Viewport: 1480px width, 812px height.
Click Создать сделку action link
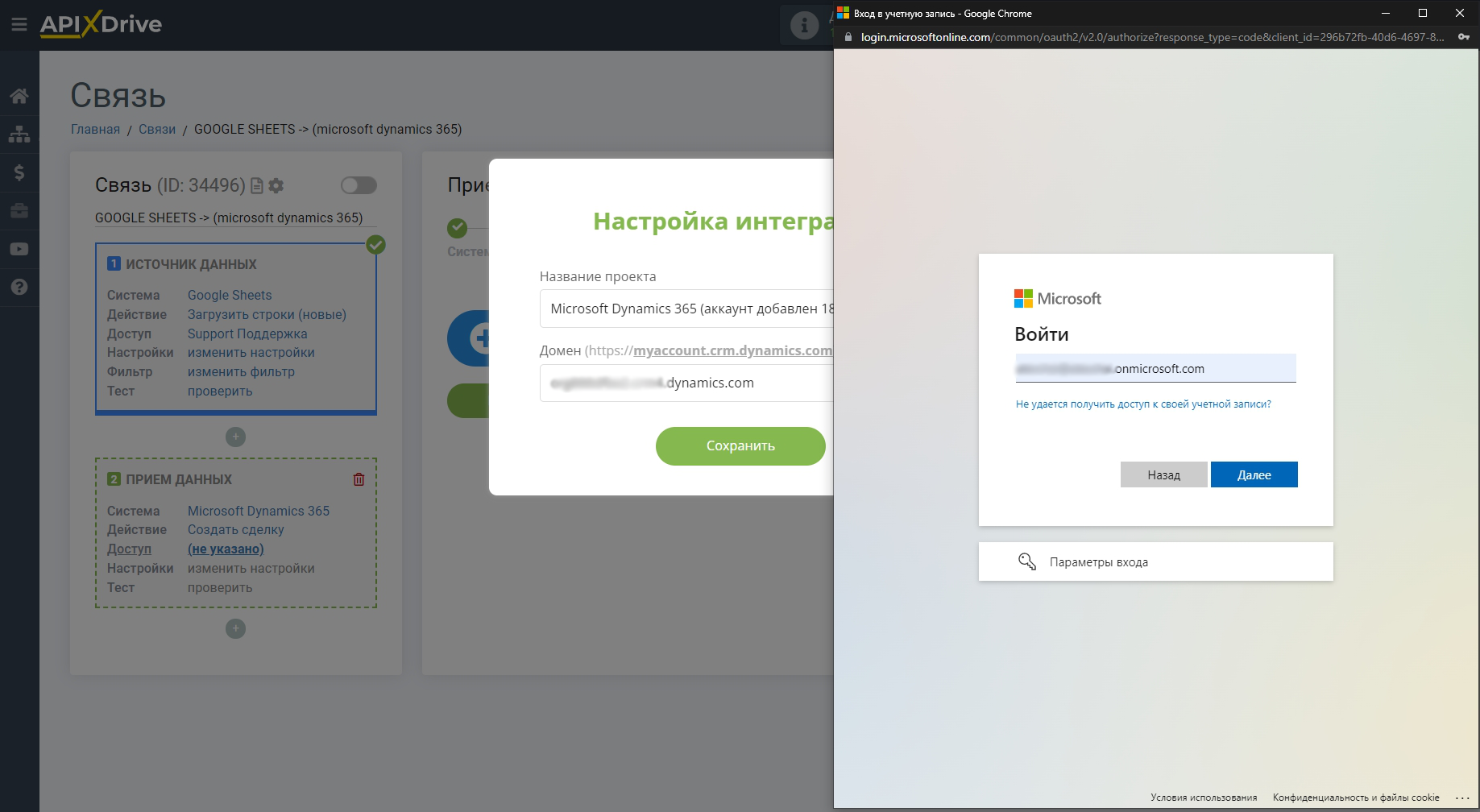236,530
